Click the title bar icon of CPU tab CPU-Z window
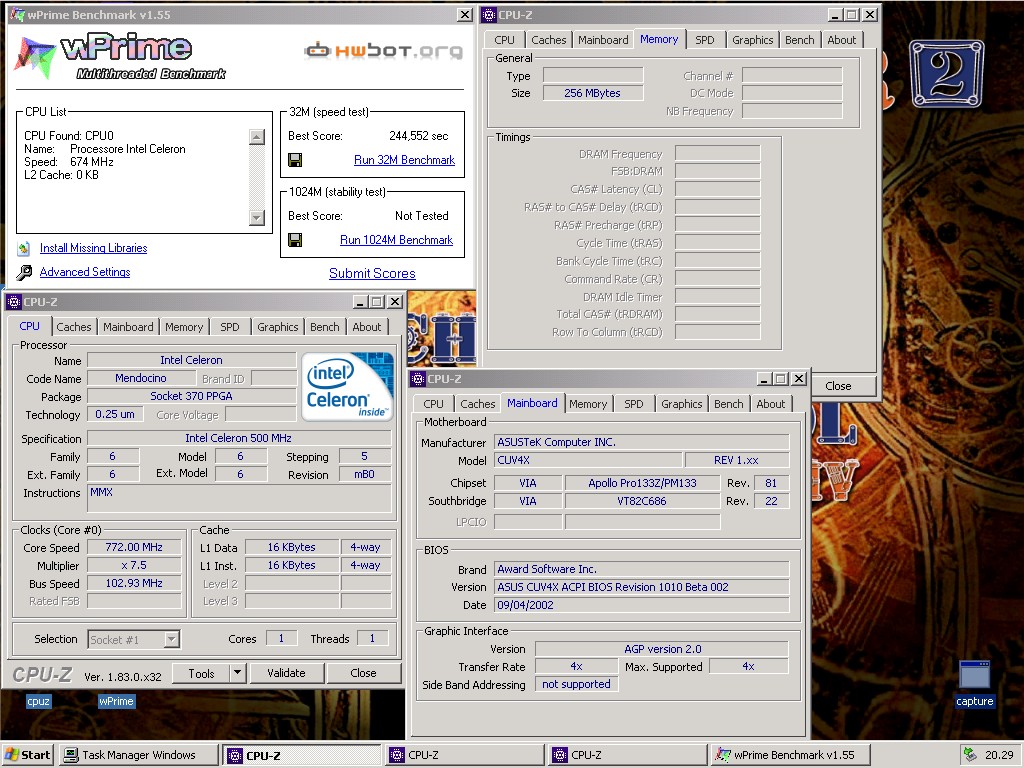 pyautogui.click(x=15, y=302)
